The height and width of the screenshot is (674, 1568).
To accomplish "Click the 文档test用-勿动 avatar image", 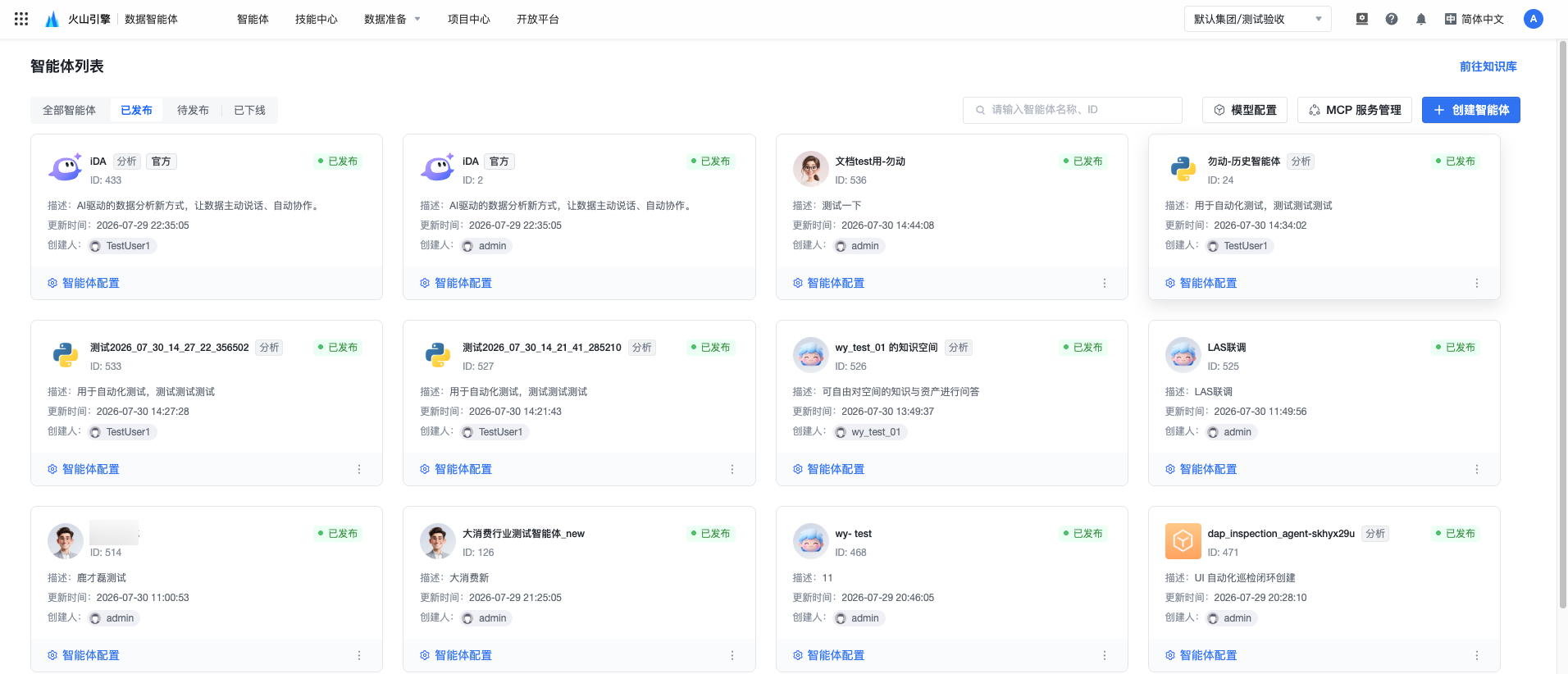I will pyautogui.click(x=810, y=169).
